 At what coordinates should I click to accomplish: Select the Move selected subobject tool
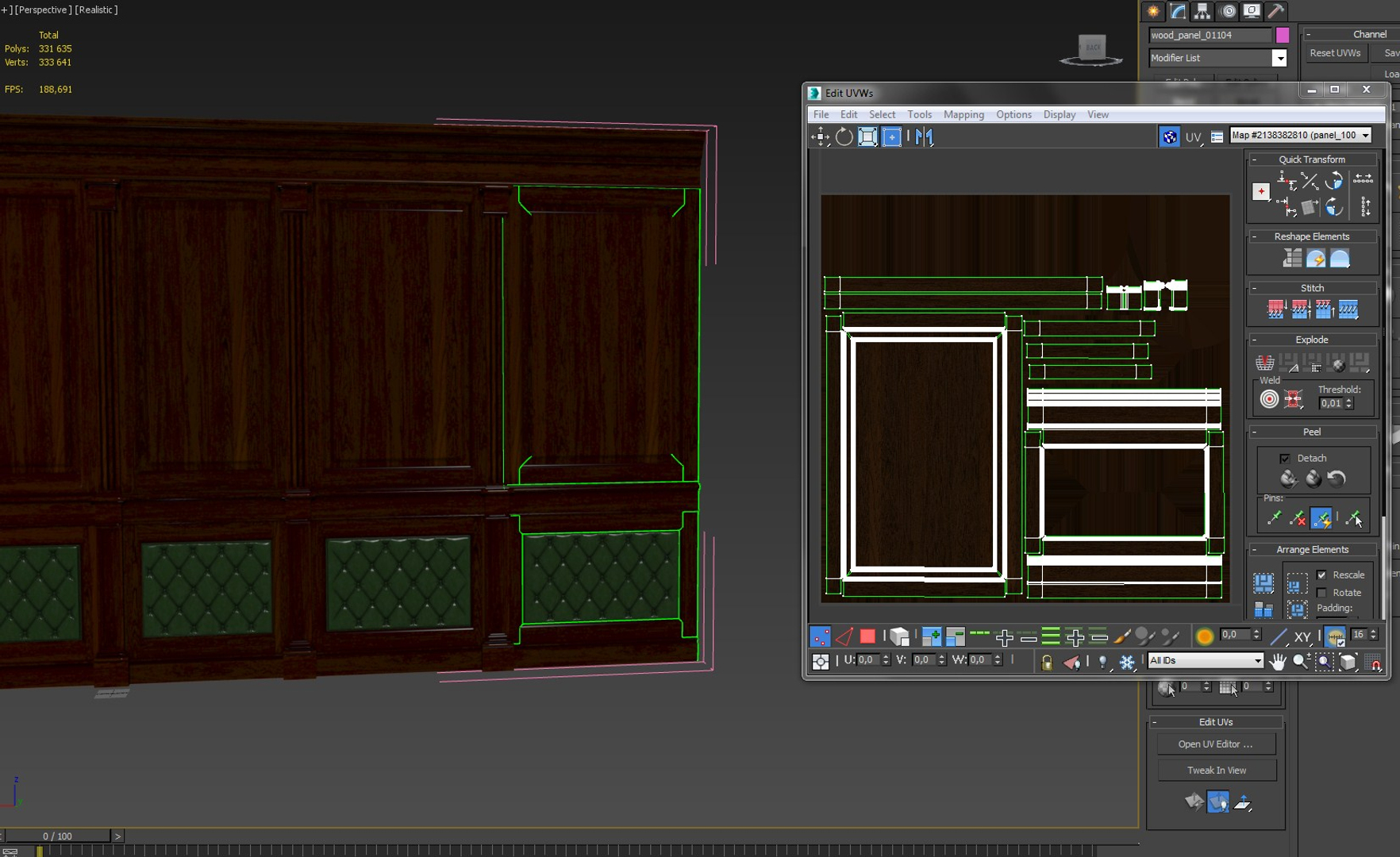[x=820, y=136]
